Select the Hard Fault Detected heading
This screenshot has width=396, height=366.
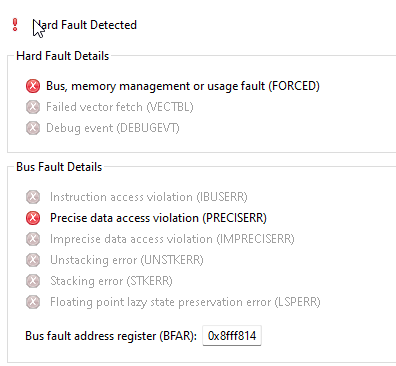coord(85,25)
